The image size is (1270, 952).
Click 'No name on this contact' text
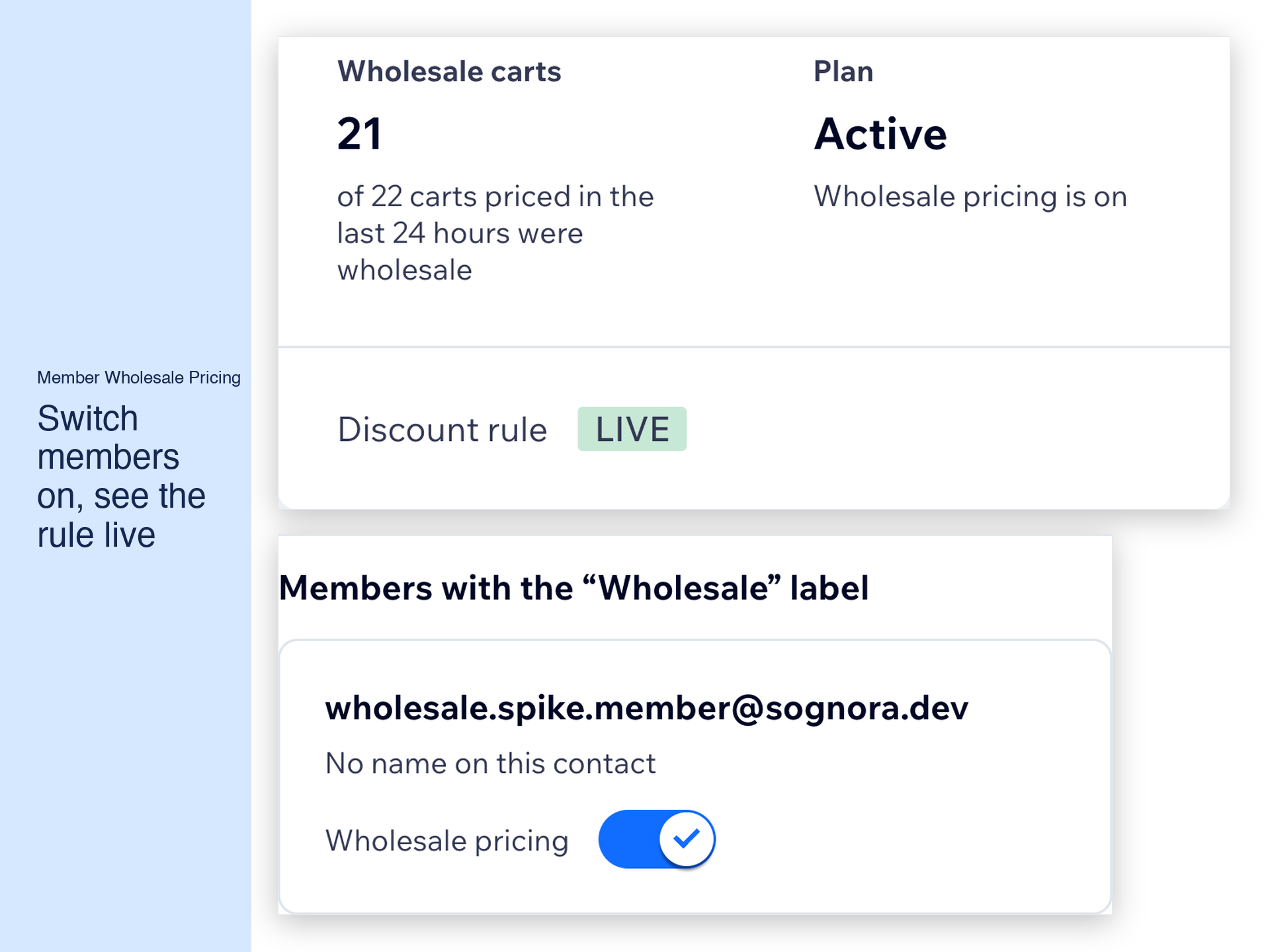click(x=490, y=764)
